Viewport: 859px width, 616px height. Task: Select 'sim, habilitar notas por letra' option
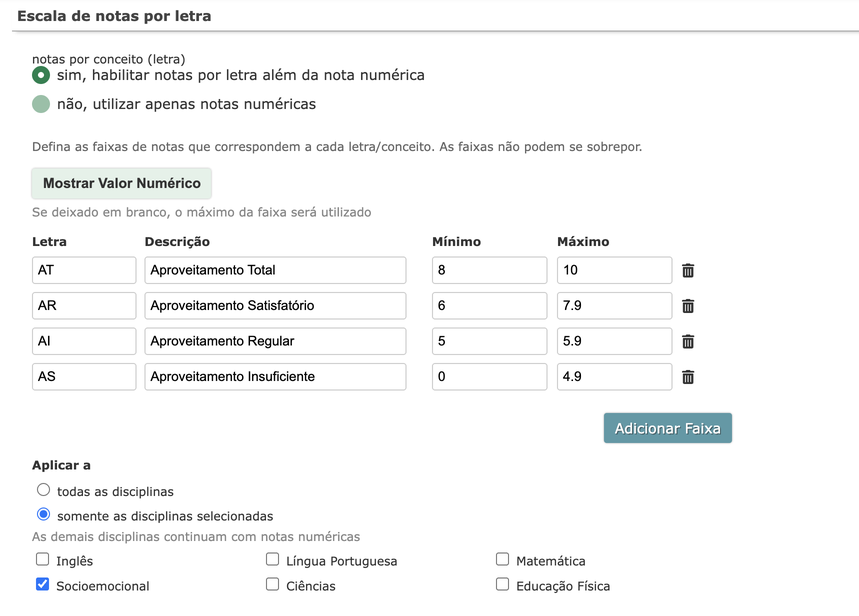point(41,75)
